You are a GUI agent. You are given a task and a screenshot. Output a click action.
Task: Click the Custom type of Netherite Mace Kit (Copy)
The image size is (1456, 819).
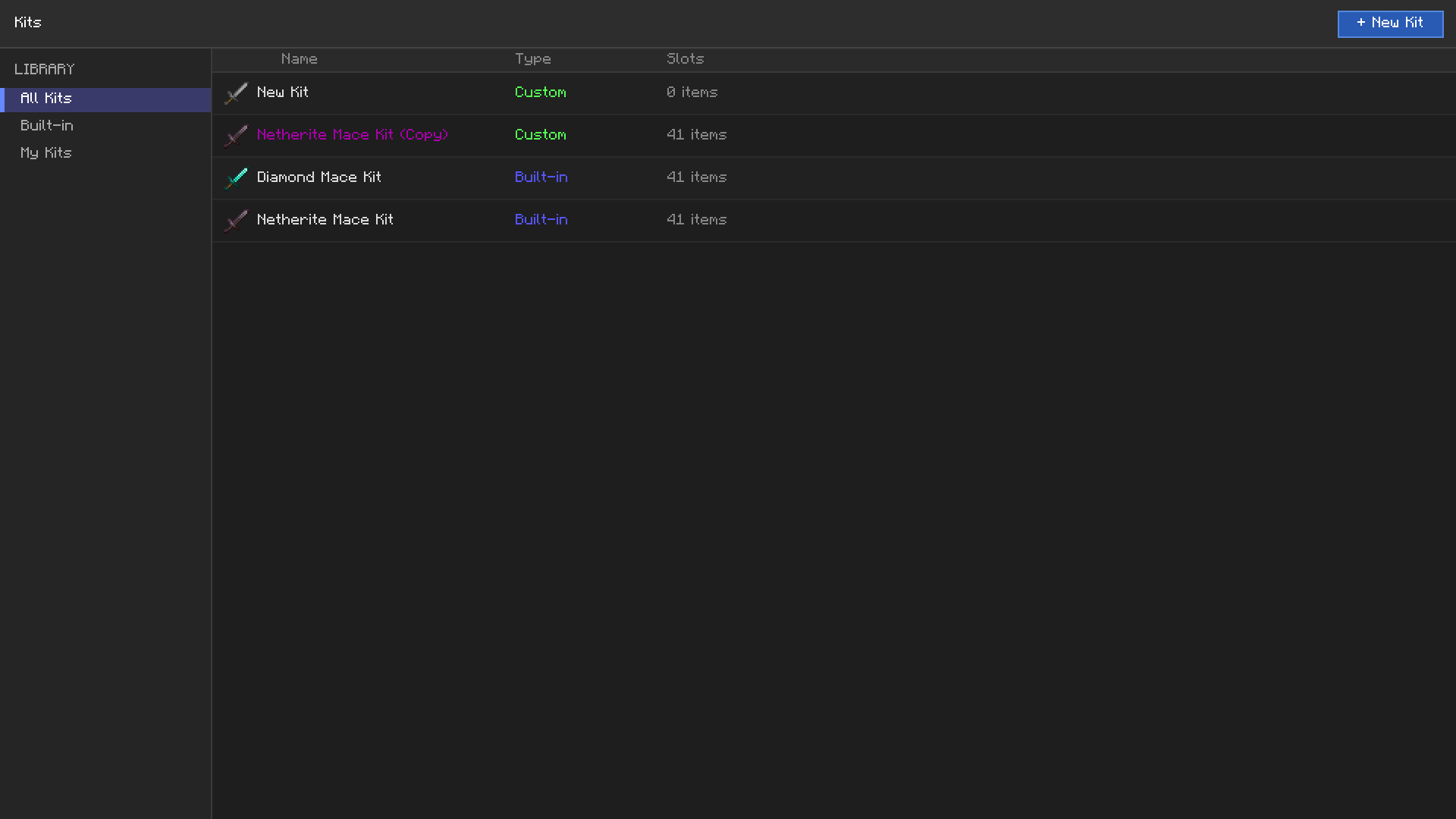coord(541,135)
